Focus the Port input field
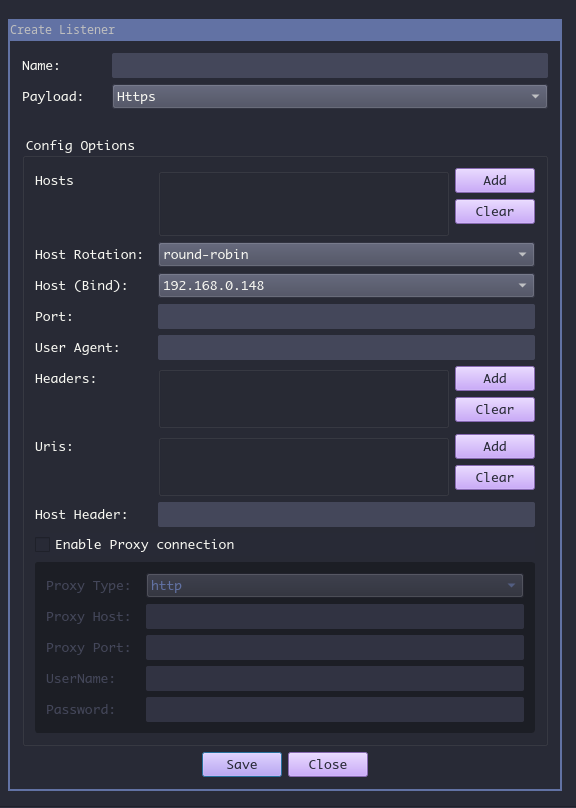Screen dimensions: 576x808 [346, 316]
